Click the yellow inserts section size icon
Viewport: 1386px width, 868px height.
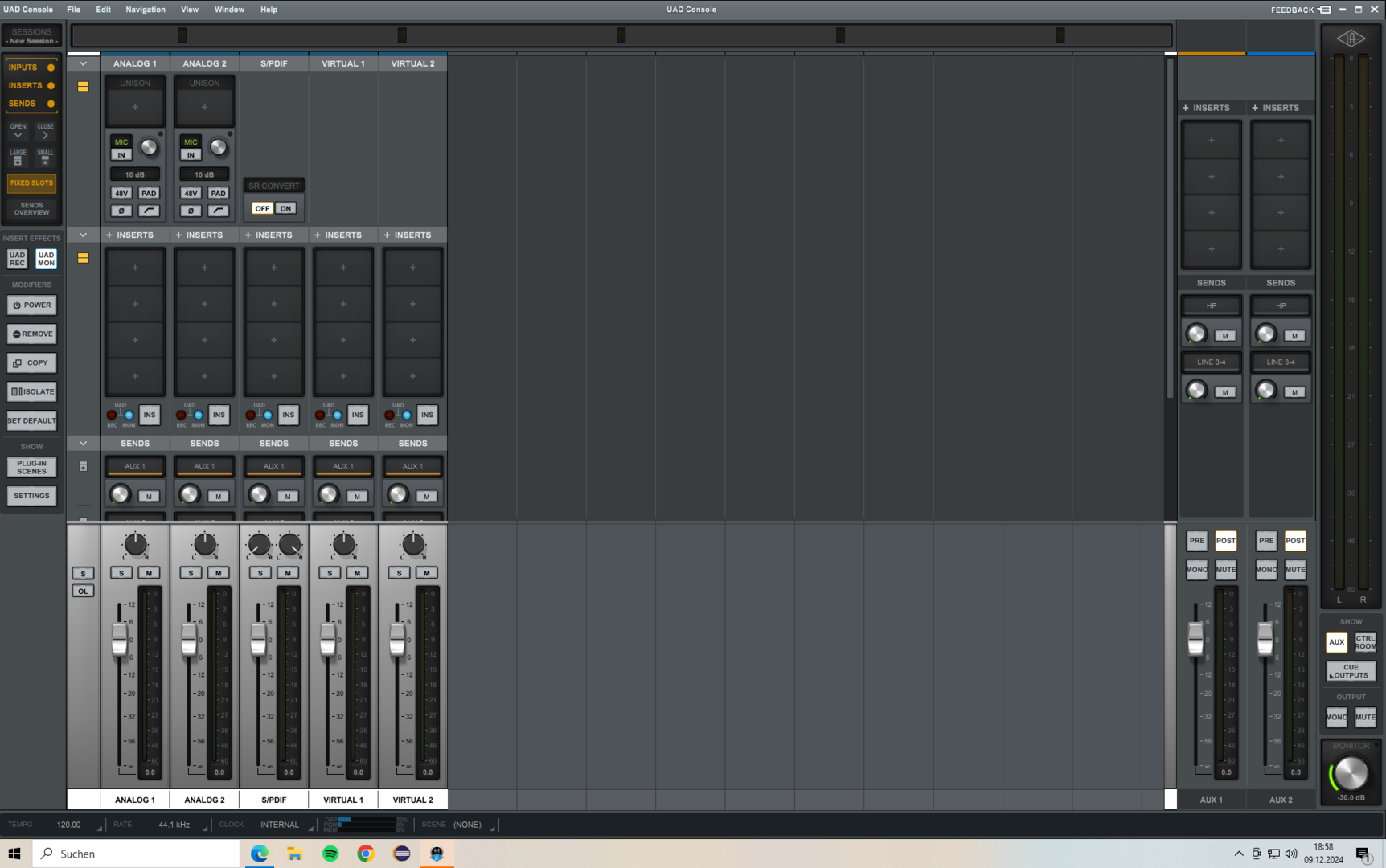(x=83, y=258)
